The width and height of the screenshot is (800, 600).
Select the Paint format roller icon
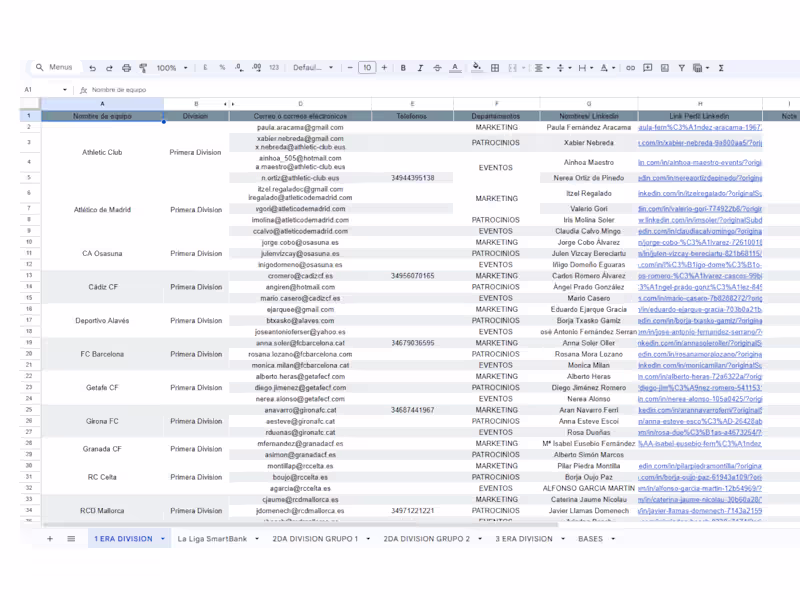143,68
